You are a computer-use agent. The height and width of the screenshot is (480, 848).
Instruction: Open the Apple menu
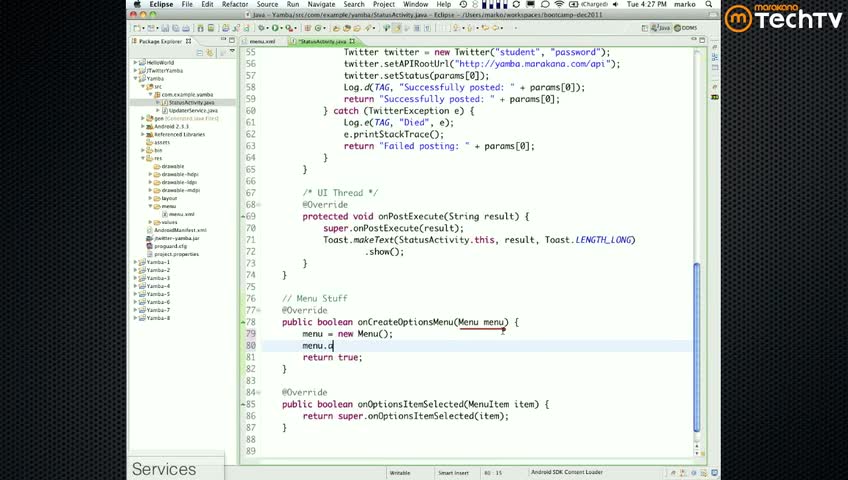coord(137,4)
